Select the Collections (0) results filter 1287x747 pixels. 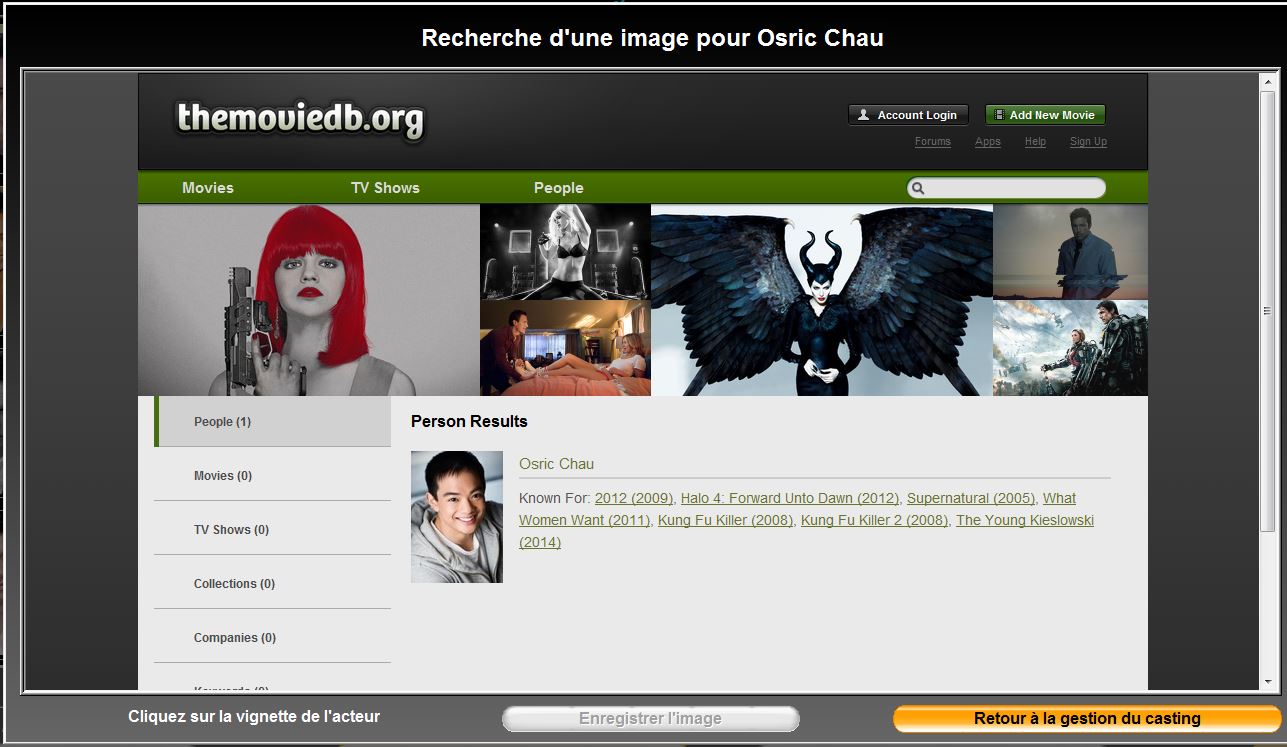[x=234, y=584]
